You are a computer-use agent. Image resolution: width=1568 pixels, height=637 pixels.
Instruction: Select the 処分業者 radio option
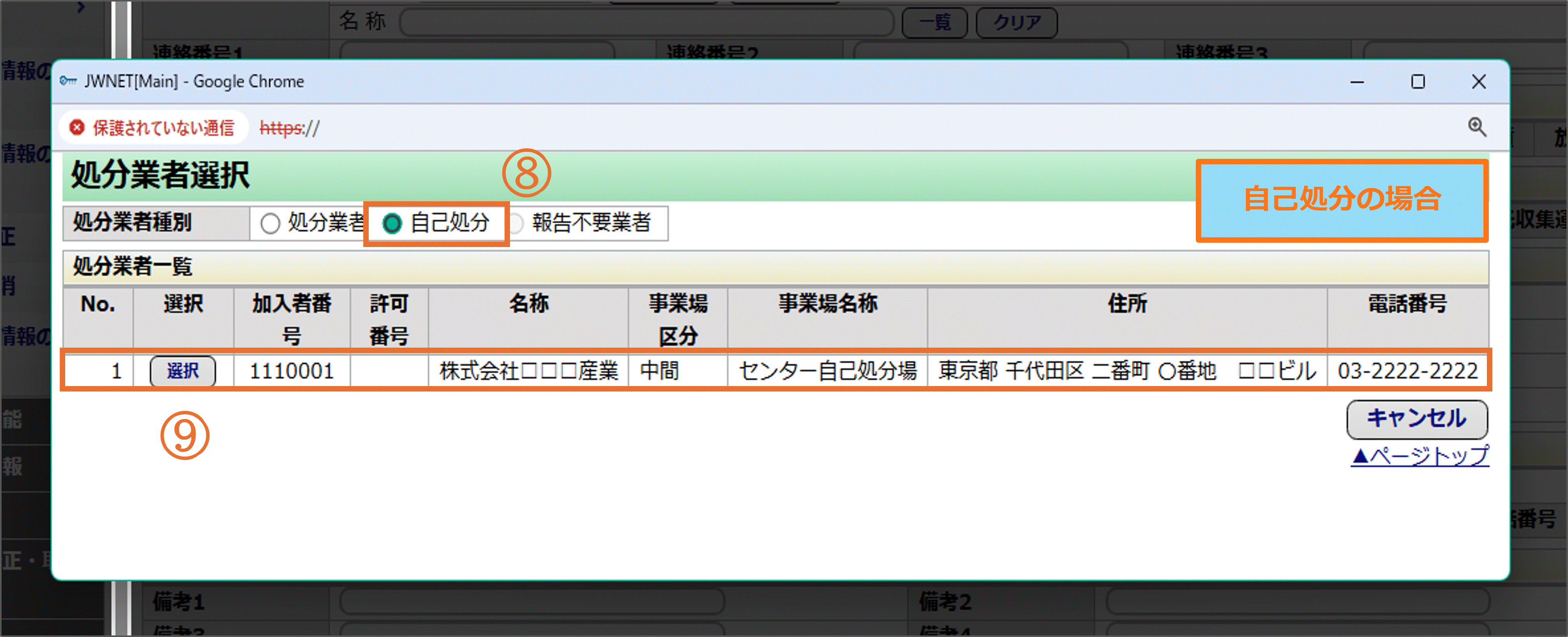270,223
